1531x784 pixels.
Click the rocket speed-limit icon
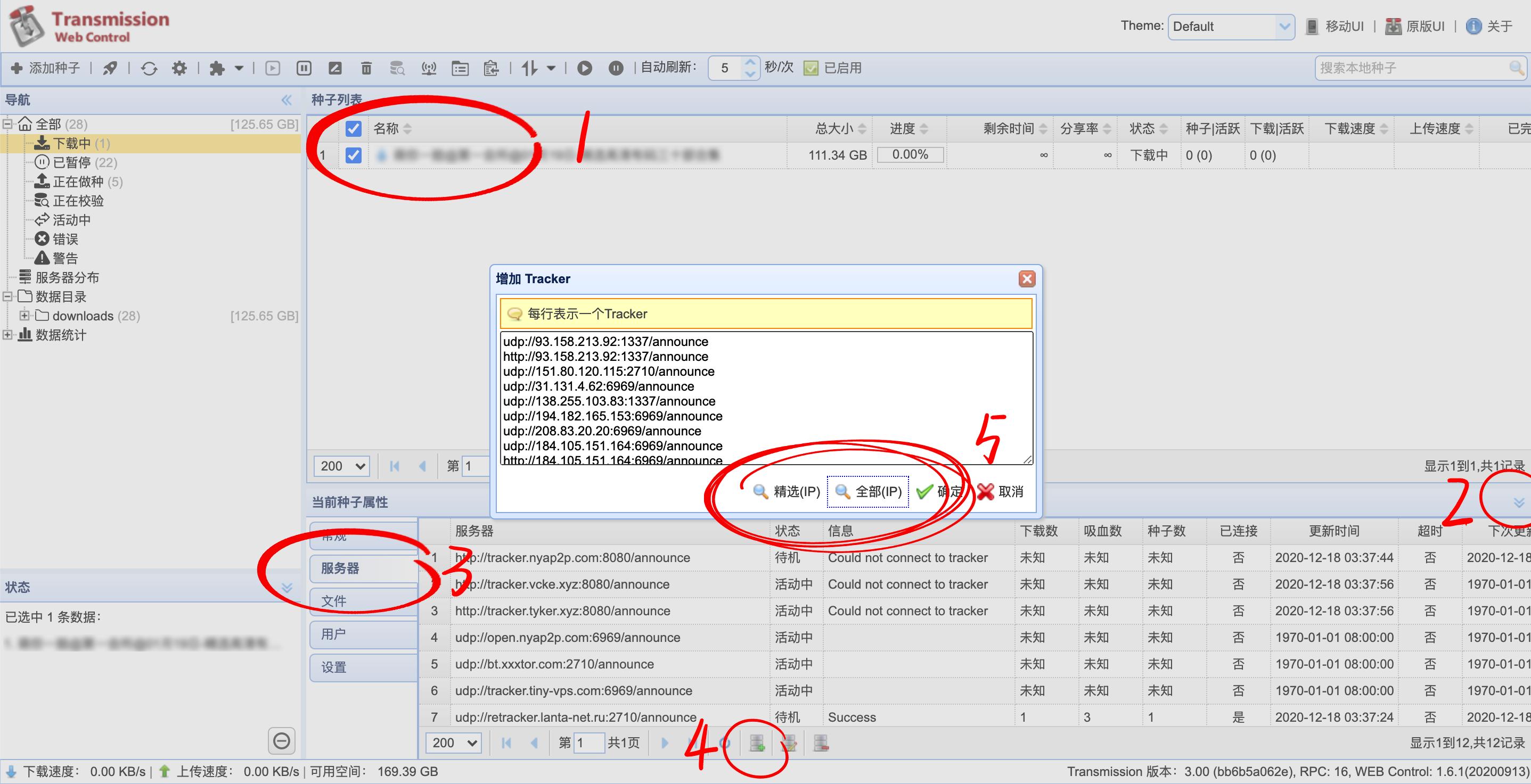pos(110,68)
